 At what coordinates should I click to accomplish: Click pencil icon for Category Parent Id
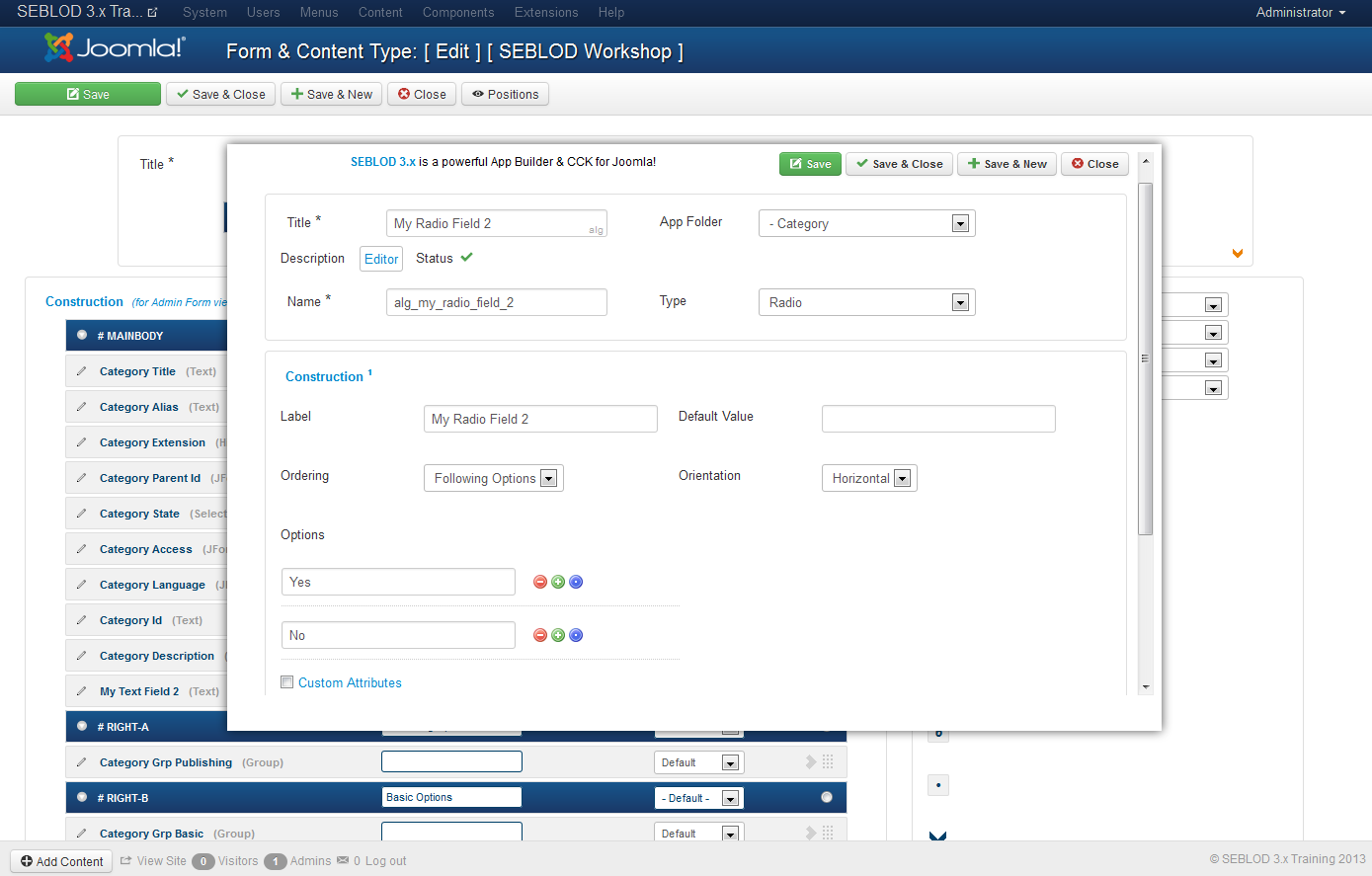click(81, 478)
